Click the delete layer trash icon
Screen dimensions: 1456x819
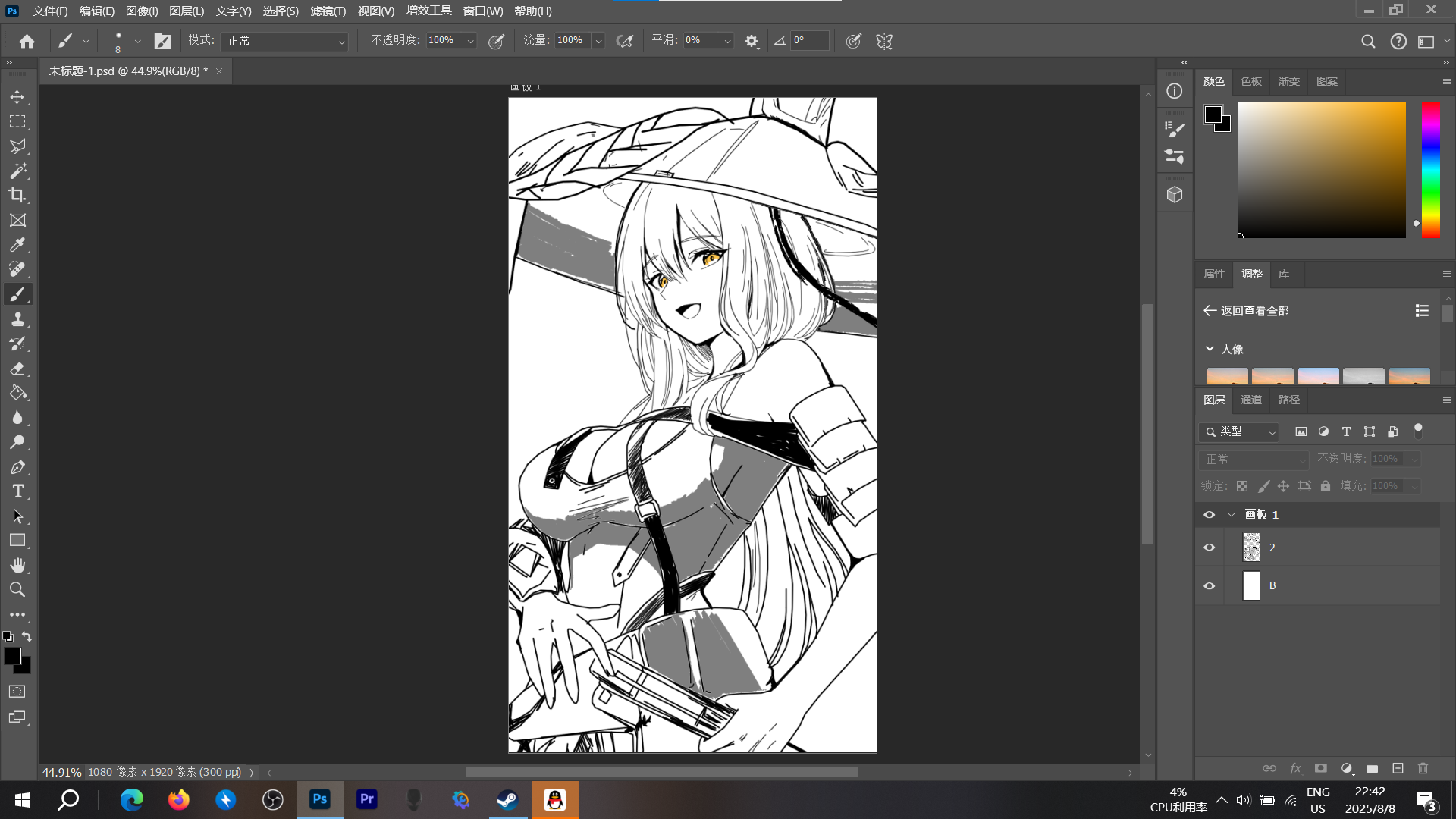coord(1423,768)
